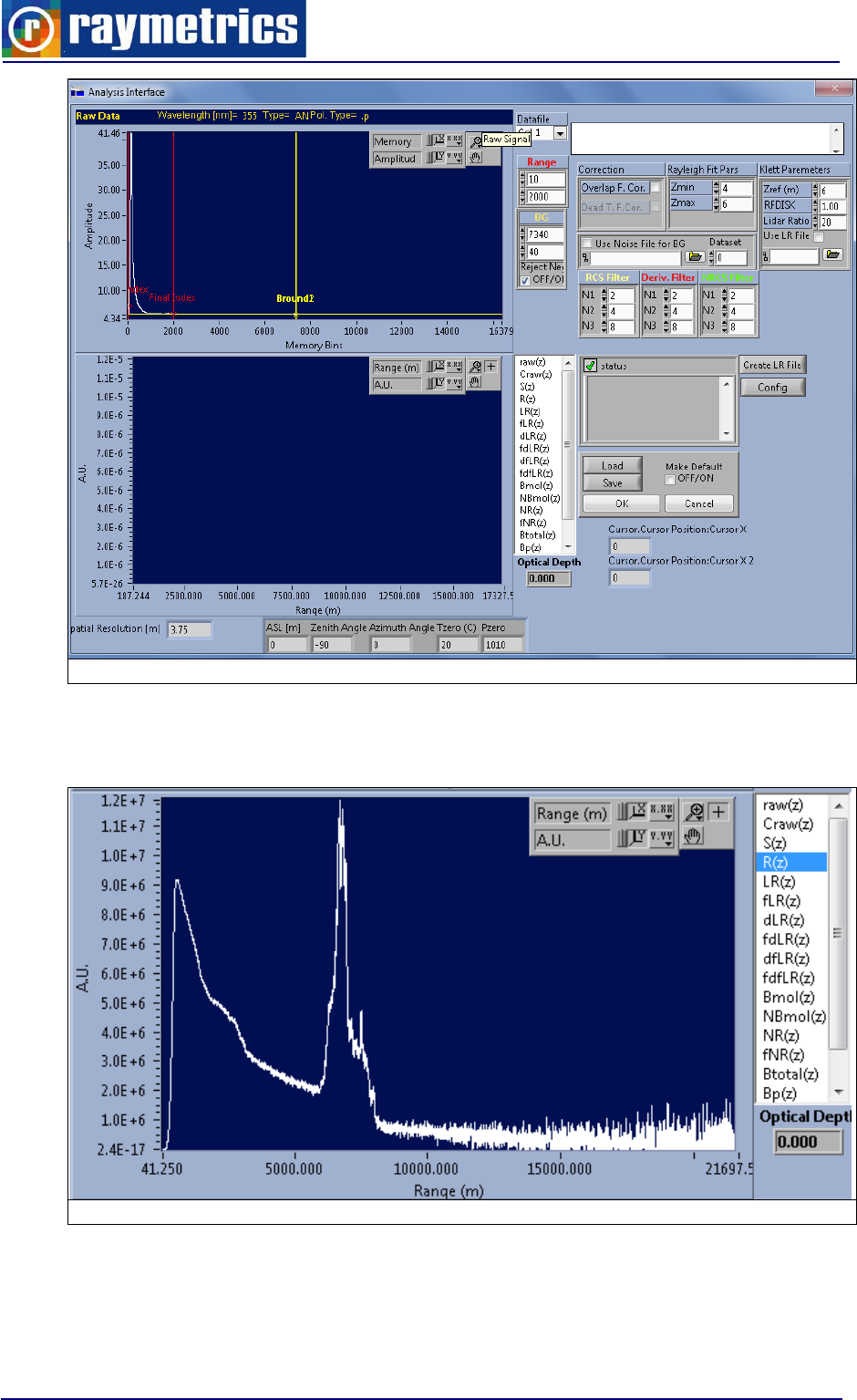Screen dimensions: 857x1400
Task: Tick the Use LR File checkbox
Action: 819,237
